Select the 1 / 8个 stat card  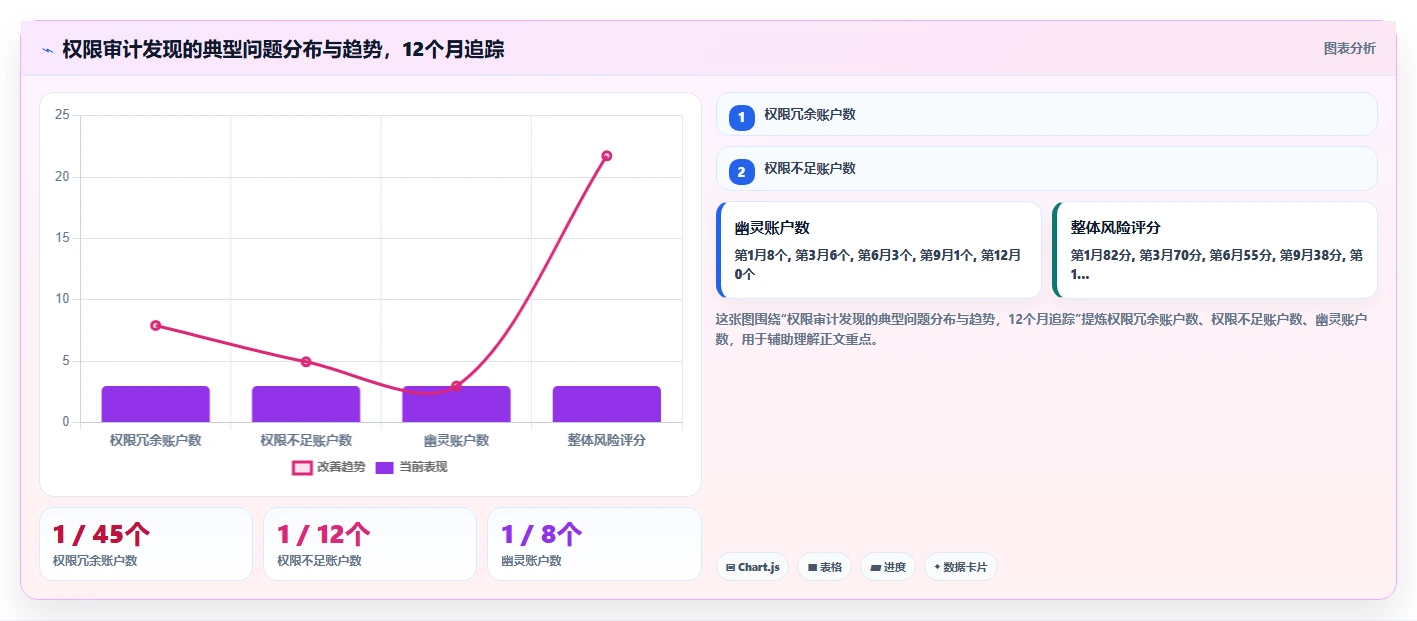coord(594,544)
